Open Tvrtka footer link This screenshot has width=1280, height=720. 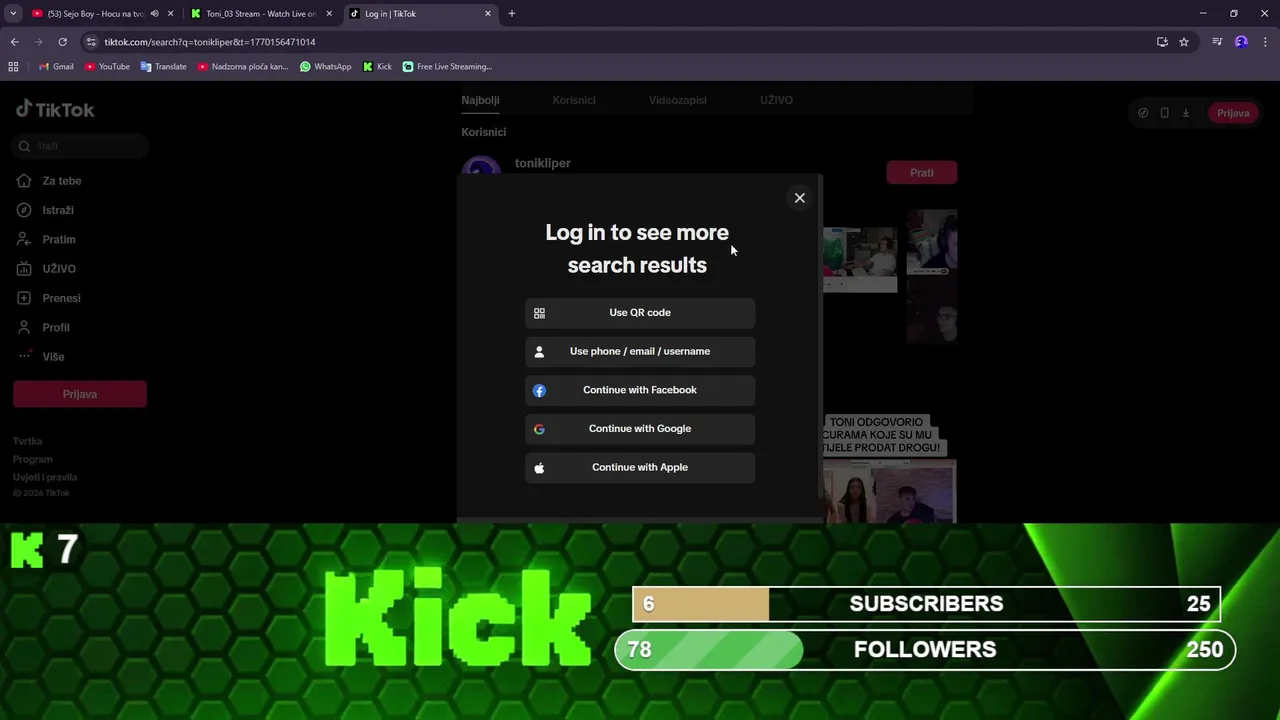pyautogui.click(x=28, y=441)
